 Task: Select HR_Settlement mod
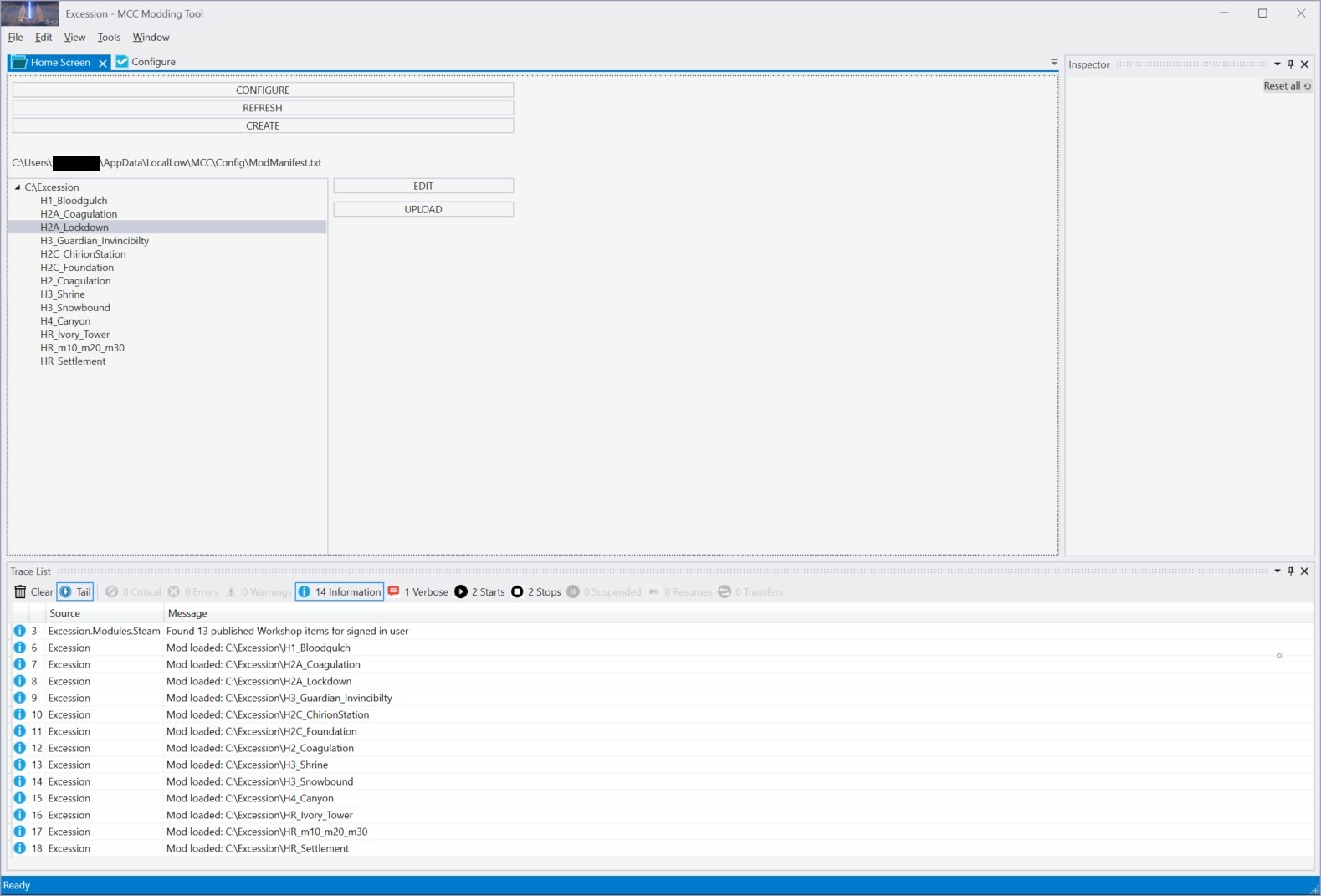pyautogui.click(x=73, y=361)
